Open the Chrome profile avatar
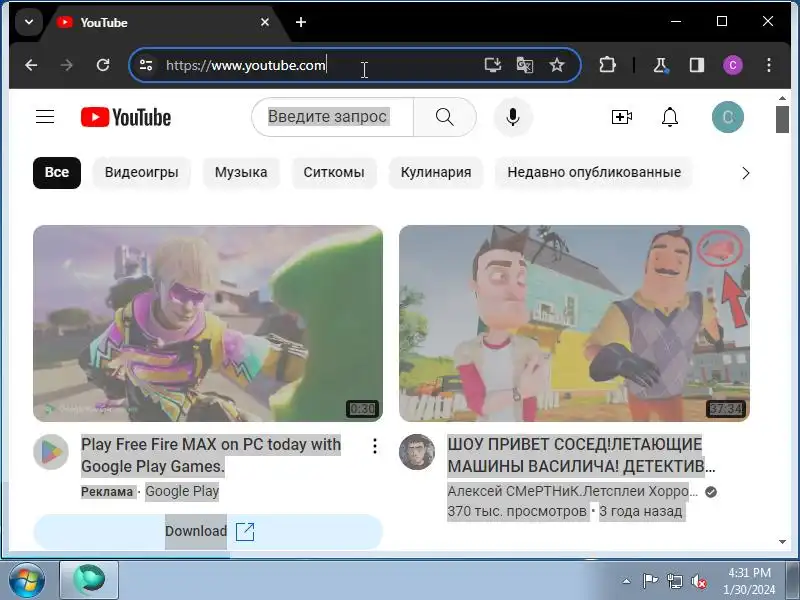The width and height of the screenshot is (800, 600). tap(733, 65)
